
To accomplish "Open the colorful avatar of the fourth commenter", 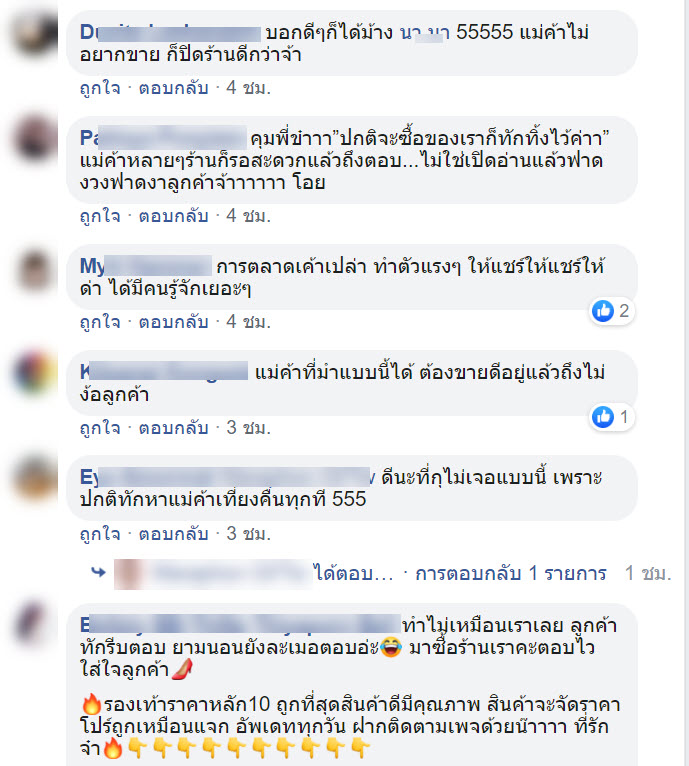I will [36, 374].
